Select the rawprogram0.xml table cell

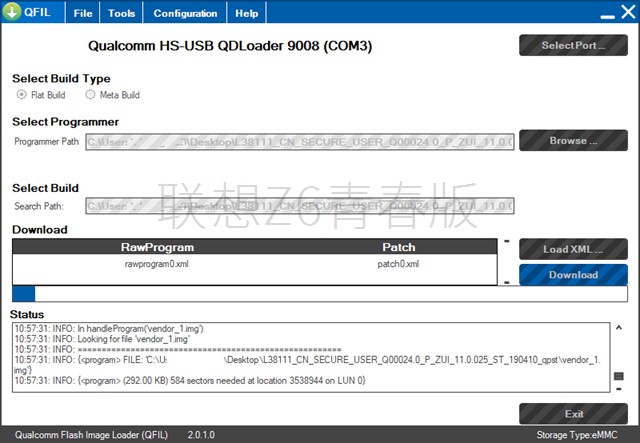[x=157, y=264]
